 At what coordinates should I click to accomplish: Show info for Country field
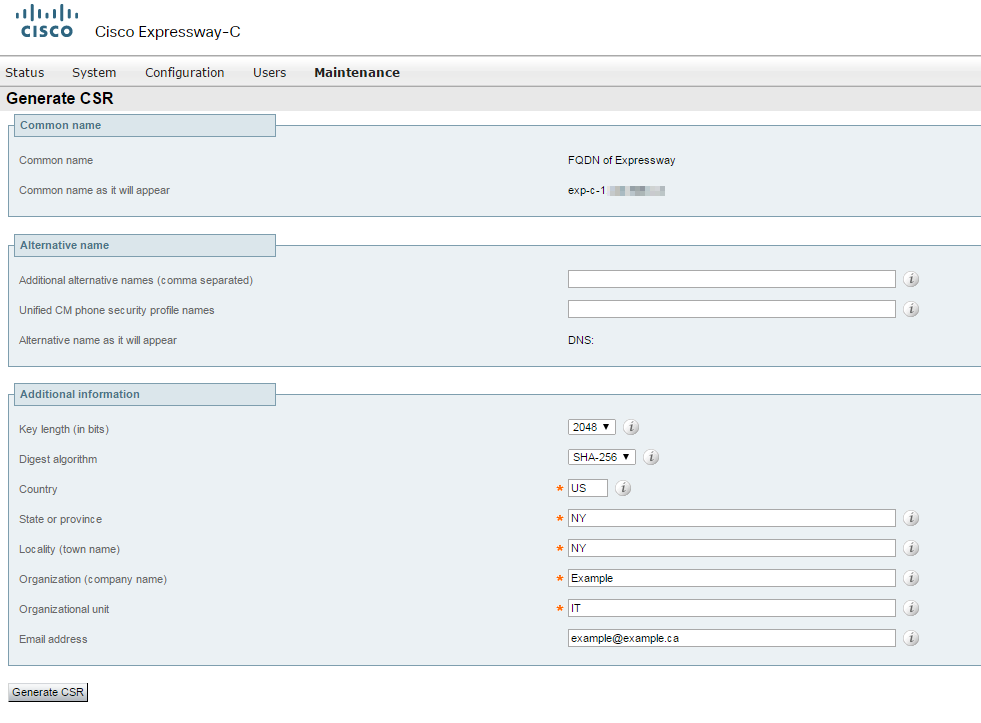pyautogui.click(x=623, y=488)
